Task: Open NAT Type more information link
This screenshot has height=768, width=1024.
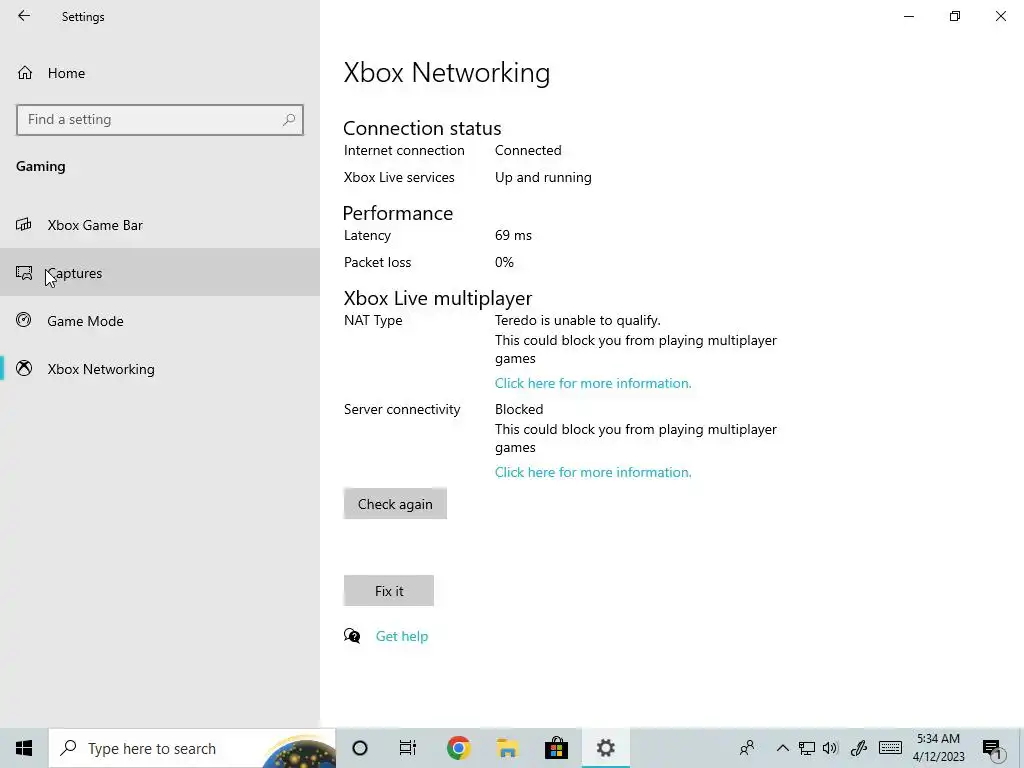Action: tap(593, 383)
